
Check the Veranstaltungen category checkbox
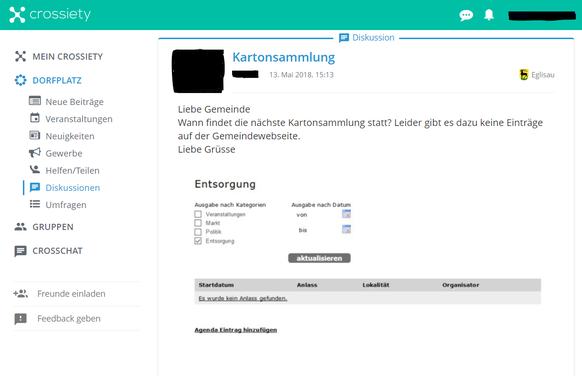[x=198, y=214]
